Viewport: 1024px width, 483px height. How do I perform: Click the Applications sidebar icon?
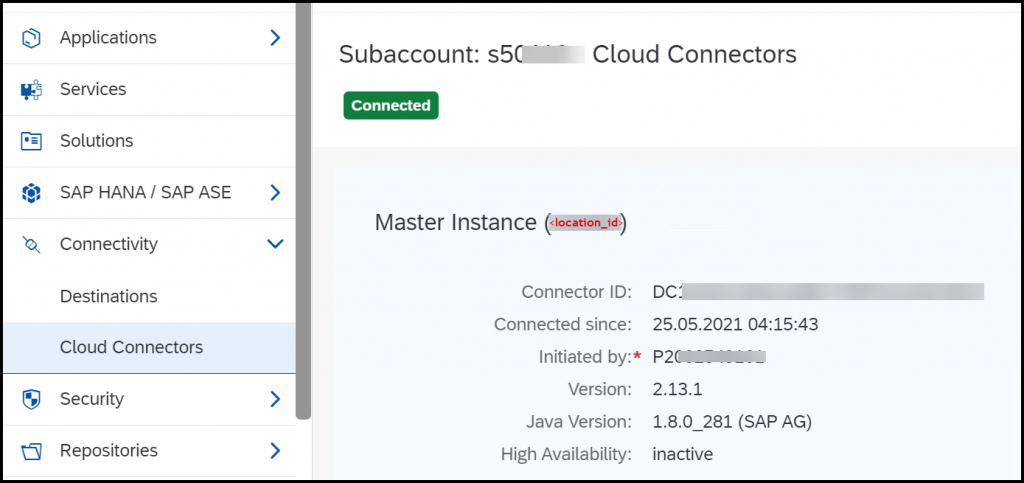pos(31,38)
